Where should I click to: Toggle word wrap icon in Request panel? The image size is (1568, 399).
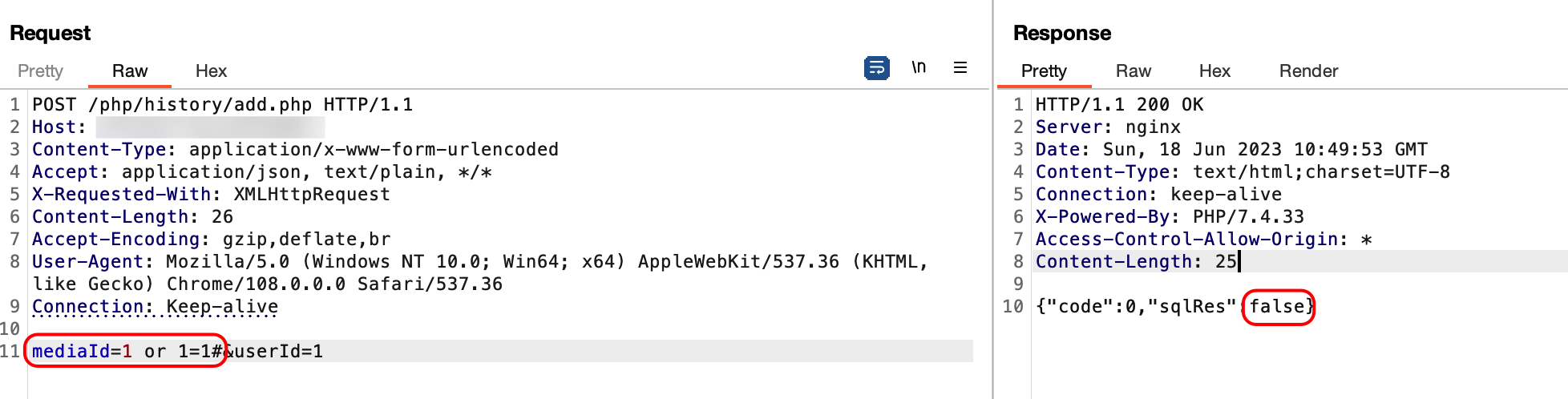click(x=877, y=68)
